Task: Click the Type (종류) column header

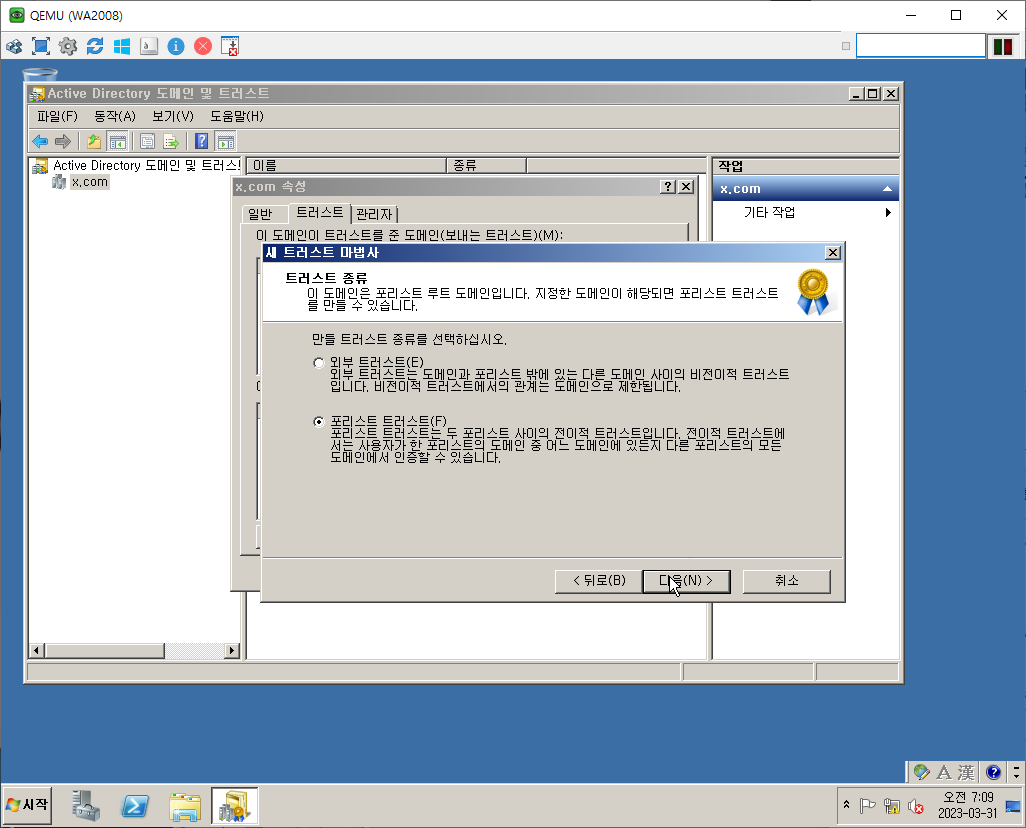Action: (x=486, y=166)
